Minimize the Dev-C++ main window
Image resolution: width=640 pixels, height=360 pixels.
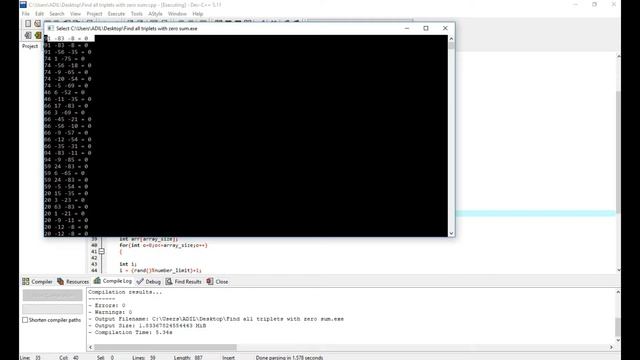575,4
